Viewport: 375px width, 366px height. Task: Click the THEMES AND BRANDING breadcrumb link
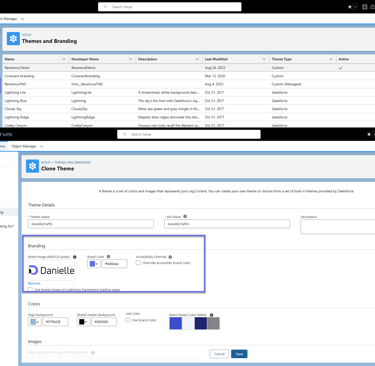[x=73, y=162]
